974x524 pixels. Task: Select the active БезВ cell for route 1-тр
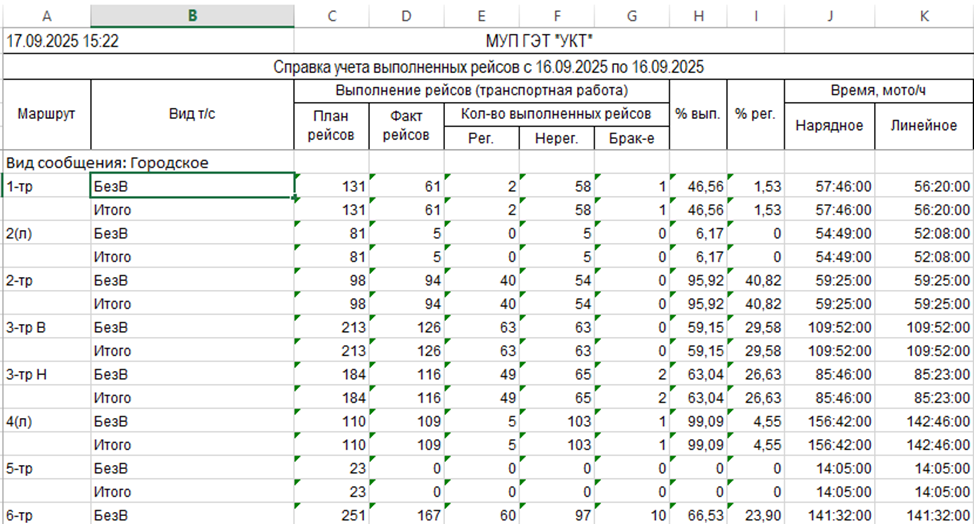point(192,186)
